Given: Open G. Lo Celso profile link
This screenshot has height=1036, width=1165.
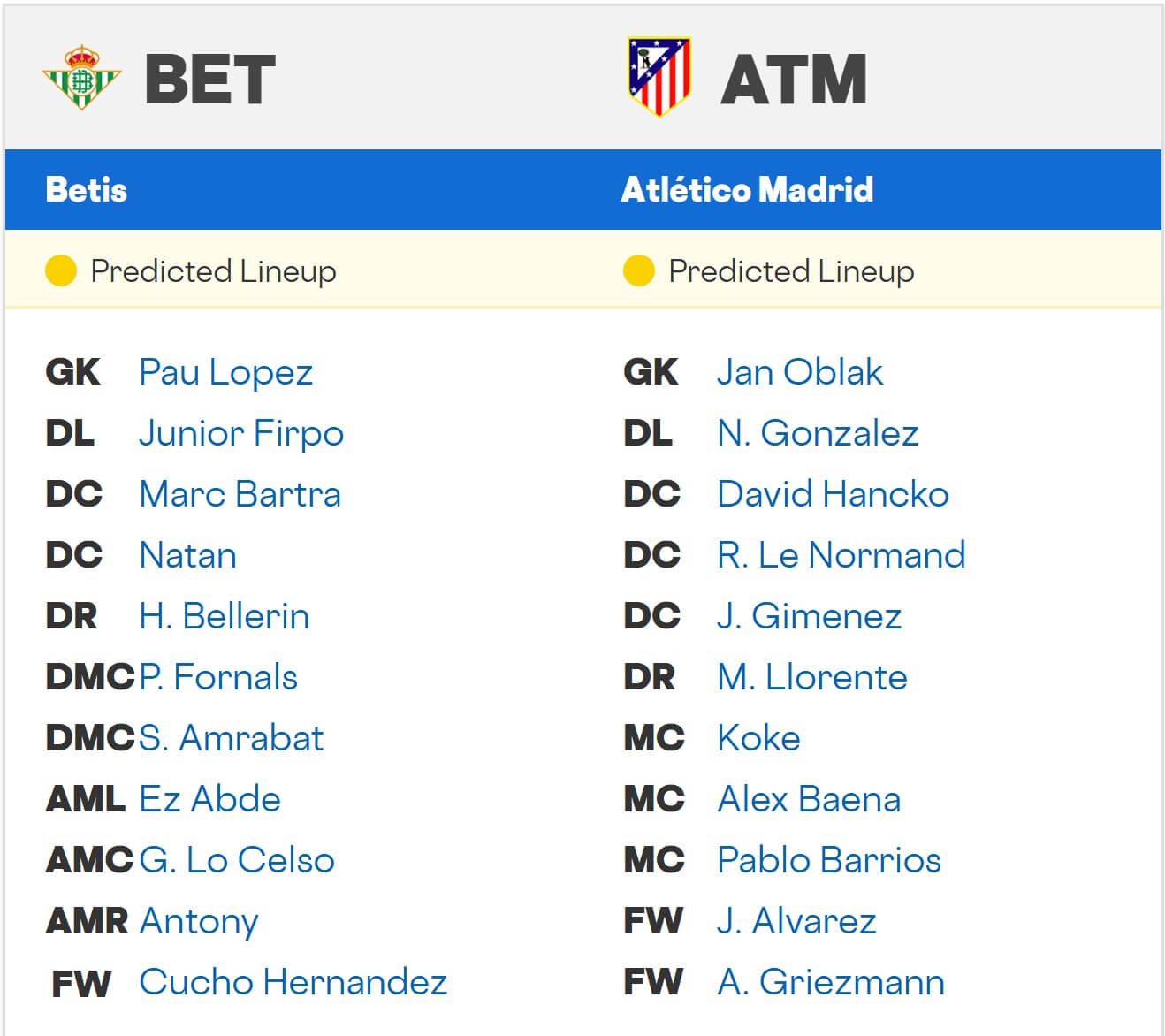Looking at the screenshot, I should [x=237, y=861].
